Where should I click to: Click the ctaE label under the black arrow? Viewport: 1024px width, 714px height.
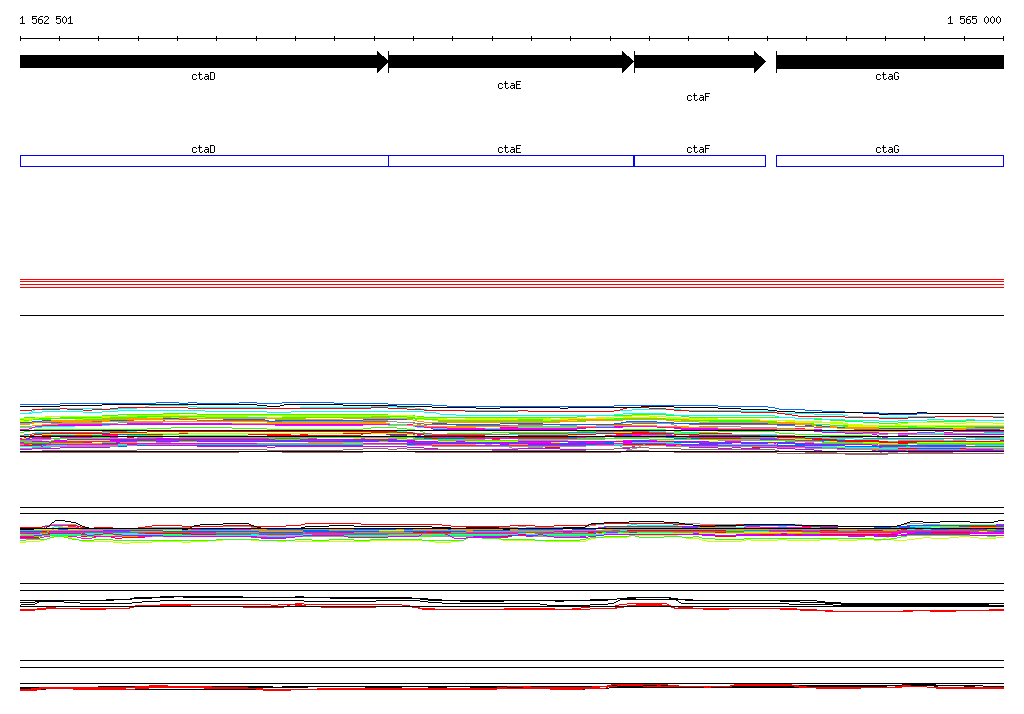point(509,86)
